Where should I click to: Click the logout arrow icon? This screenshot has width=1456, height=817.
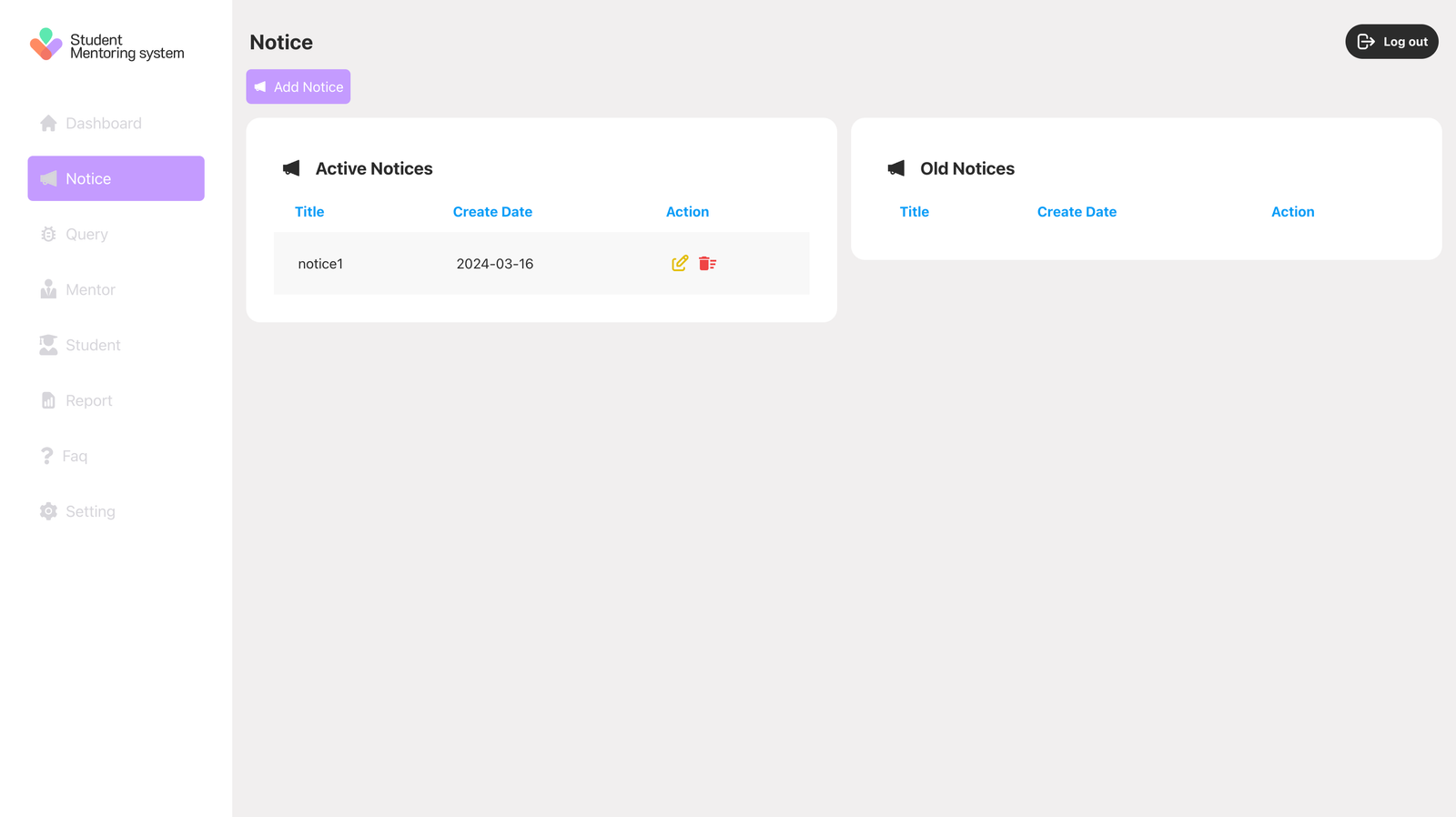[1366, 42]
